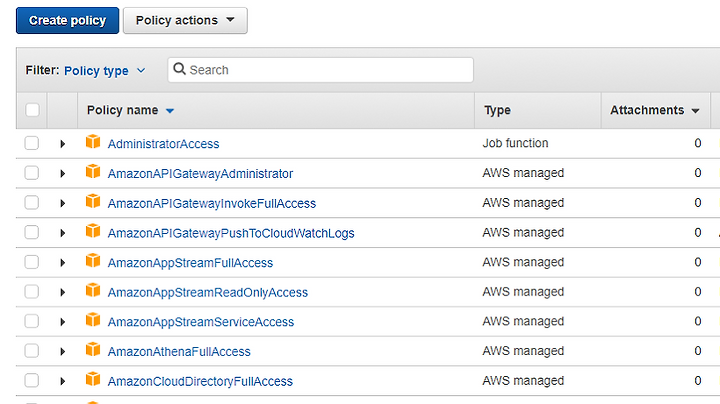Toggle the select-all checkbox in the table header
The height and width of the screenshot is (404, 720).
click(x=32, y=110)
